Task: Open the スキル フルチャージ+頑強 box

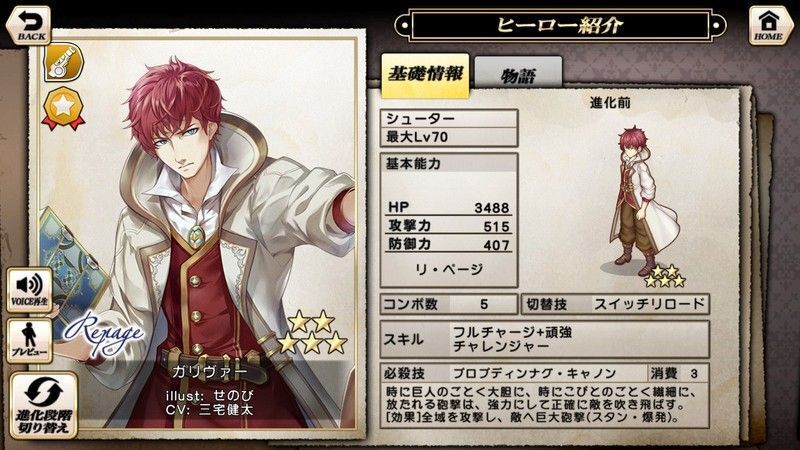Action: click(x=544, y=339)
